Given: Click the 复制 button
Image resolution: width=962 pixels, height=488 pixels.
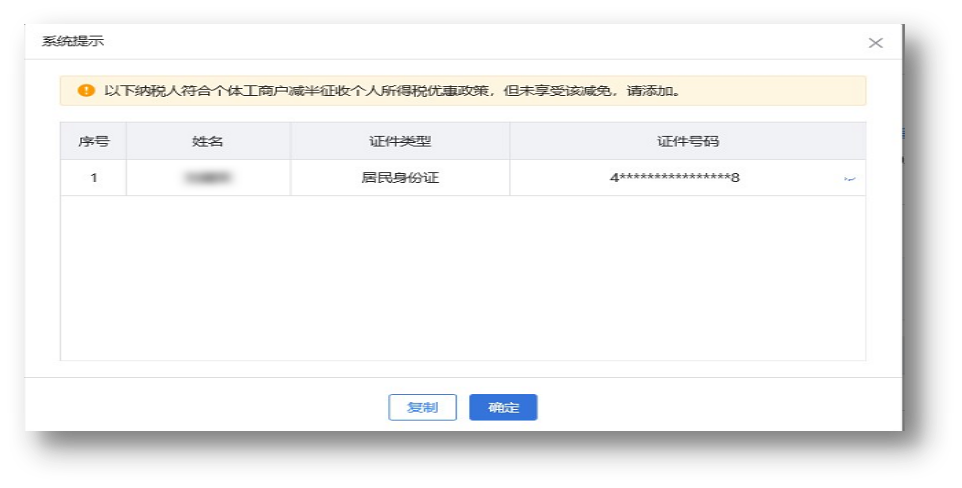Looking at the screenshot, I should [x=422, y=407].
